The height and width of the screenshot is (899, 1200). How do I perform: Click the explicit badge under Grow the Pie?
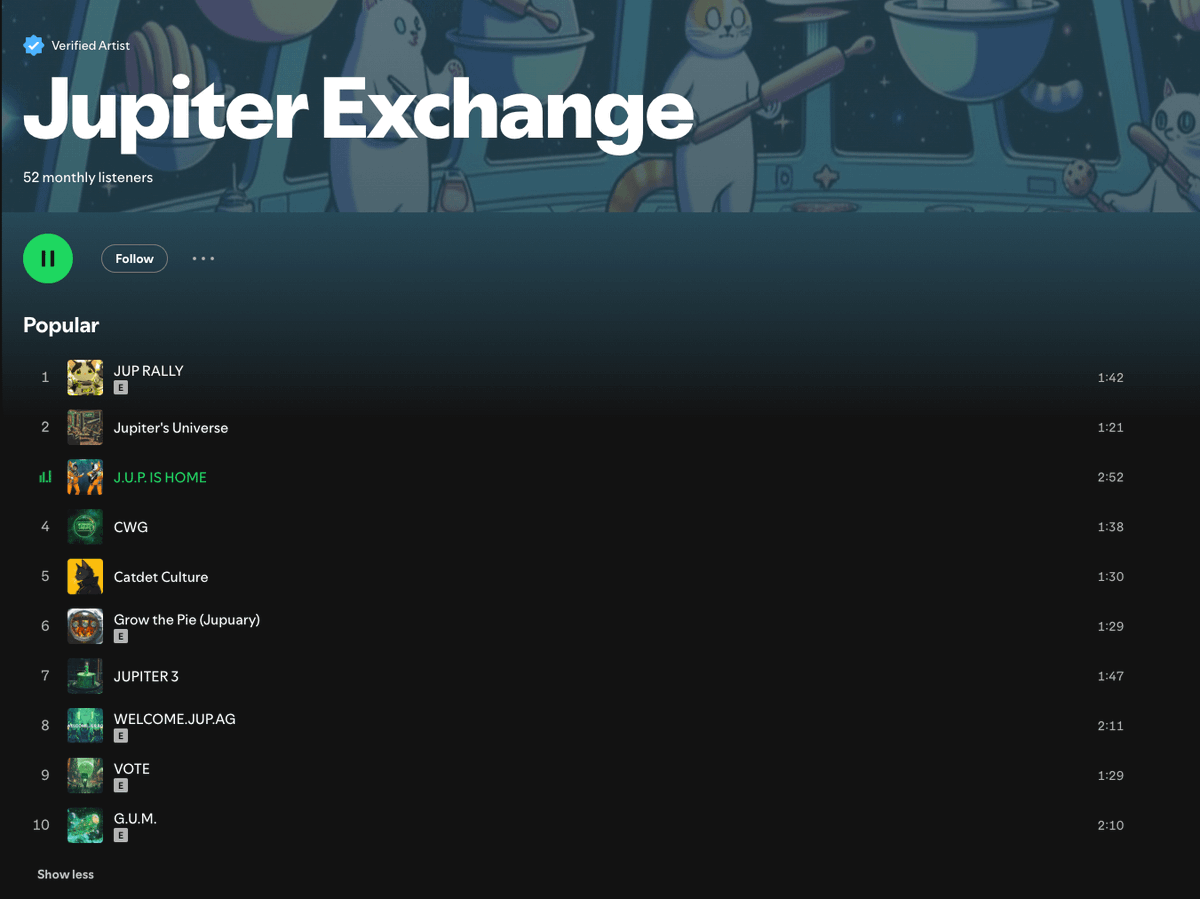[121, 636]
